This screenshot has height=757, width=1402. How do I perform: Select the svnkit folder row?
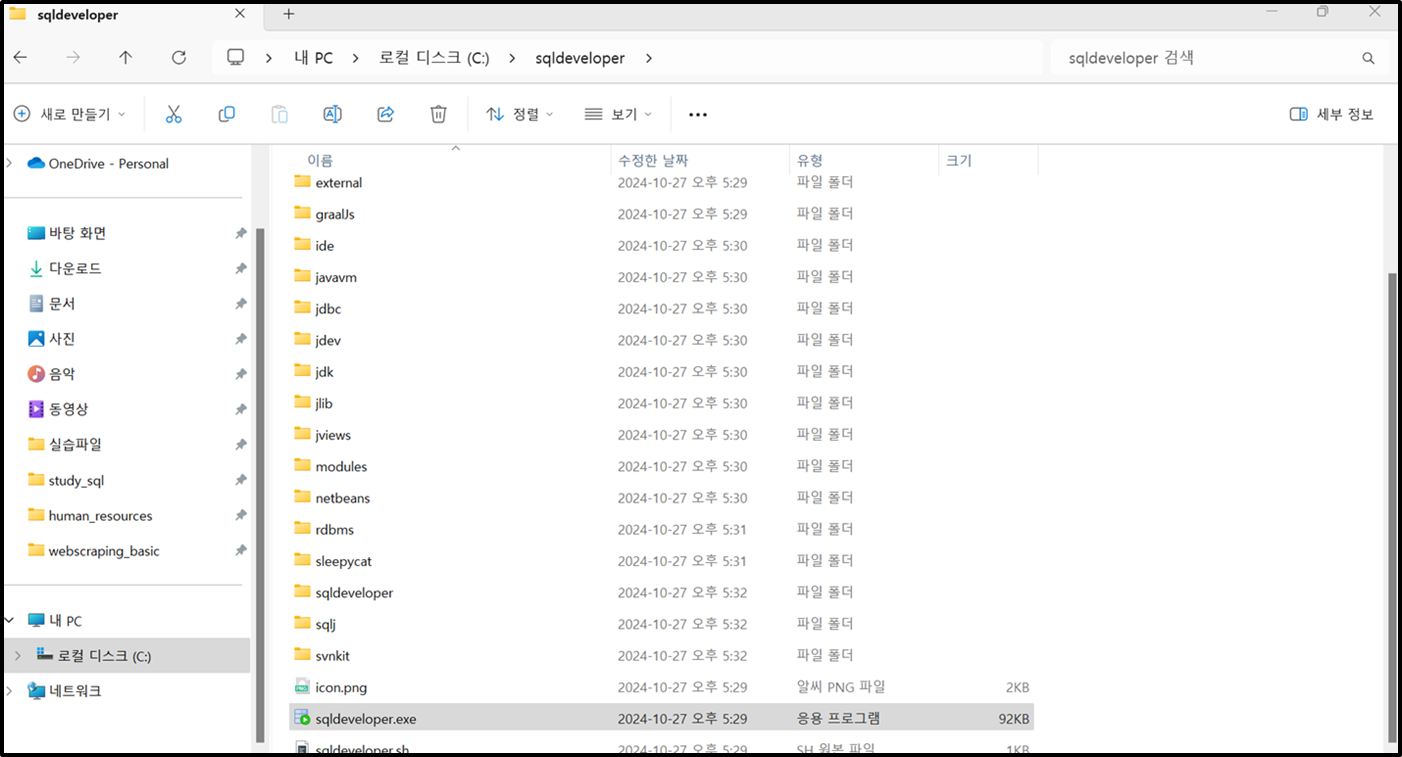[663, 655]
